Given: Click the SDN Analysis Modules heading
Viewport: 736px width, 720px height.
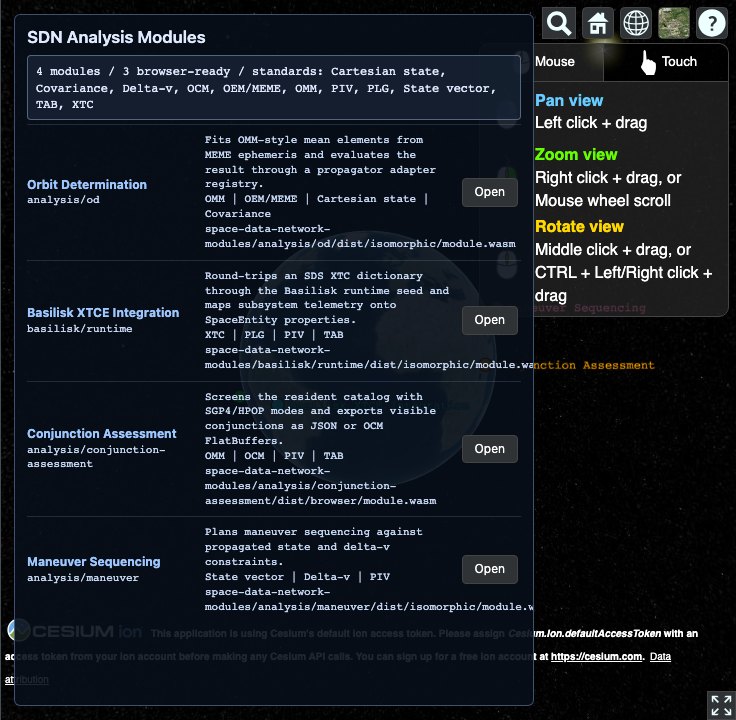Looking at the screenshot, I should pyautogui.click(x=116, y=37).
